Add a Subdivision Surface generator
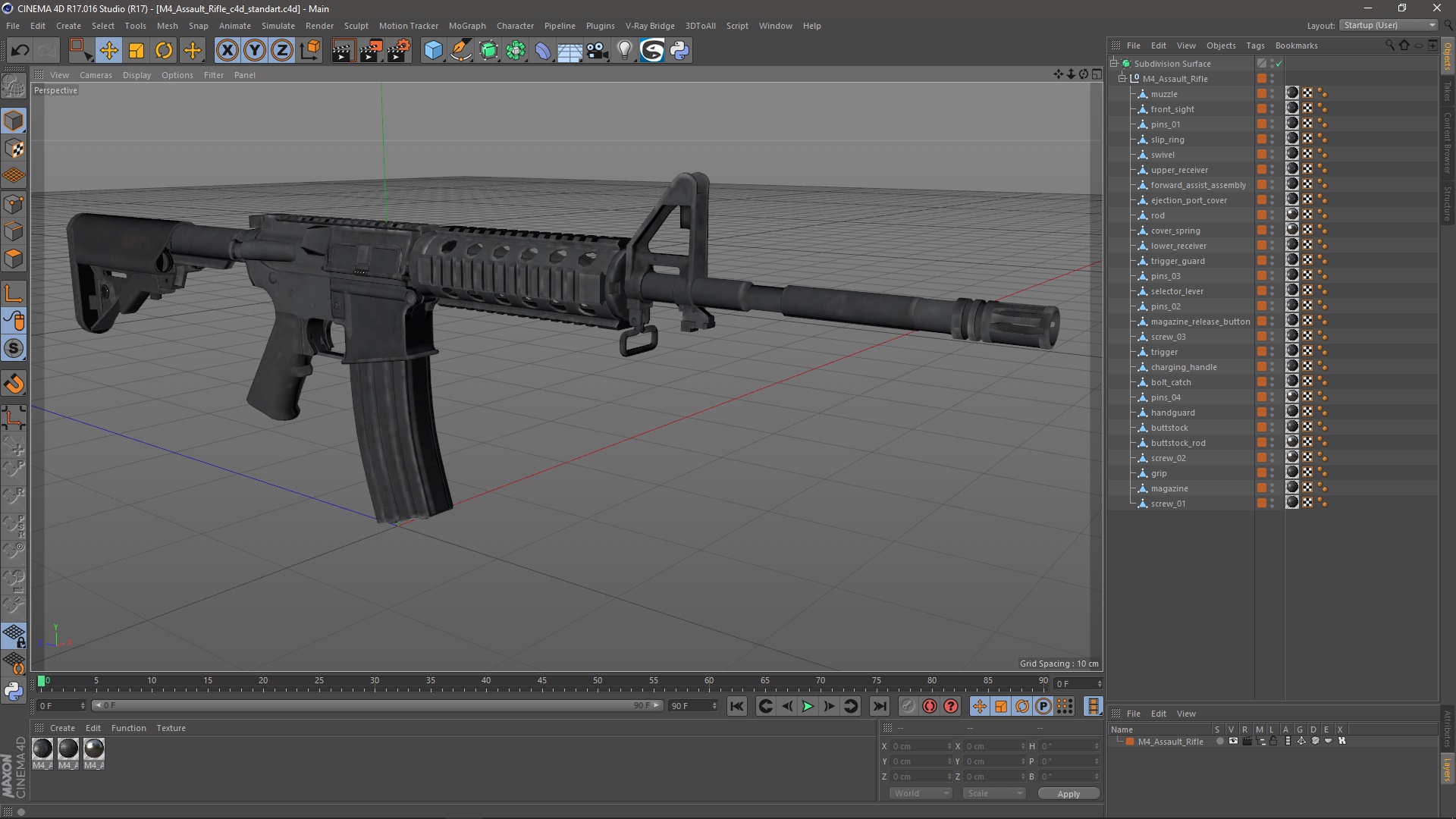Screen dimensions: 1456x819 pos(488,51)
